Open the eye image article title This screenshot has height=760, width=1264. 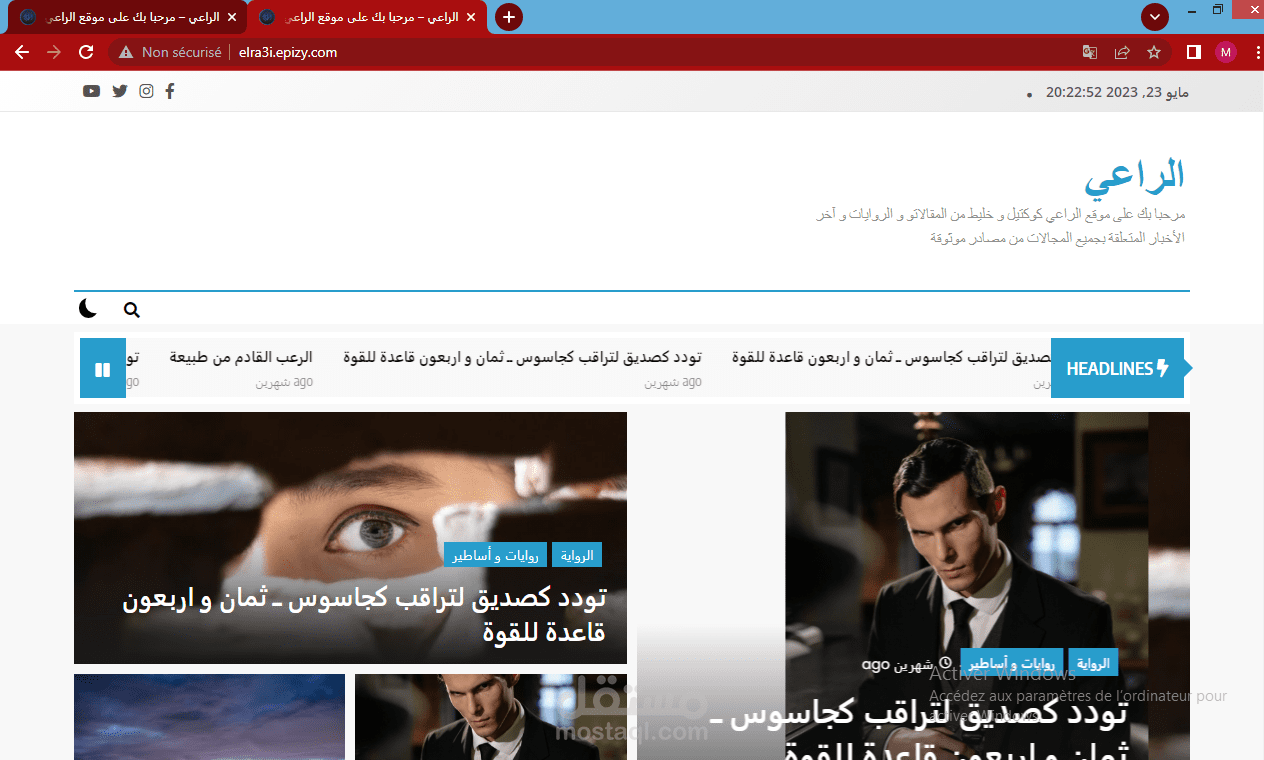click(364, 615)
